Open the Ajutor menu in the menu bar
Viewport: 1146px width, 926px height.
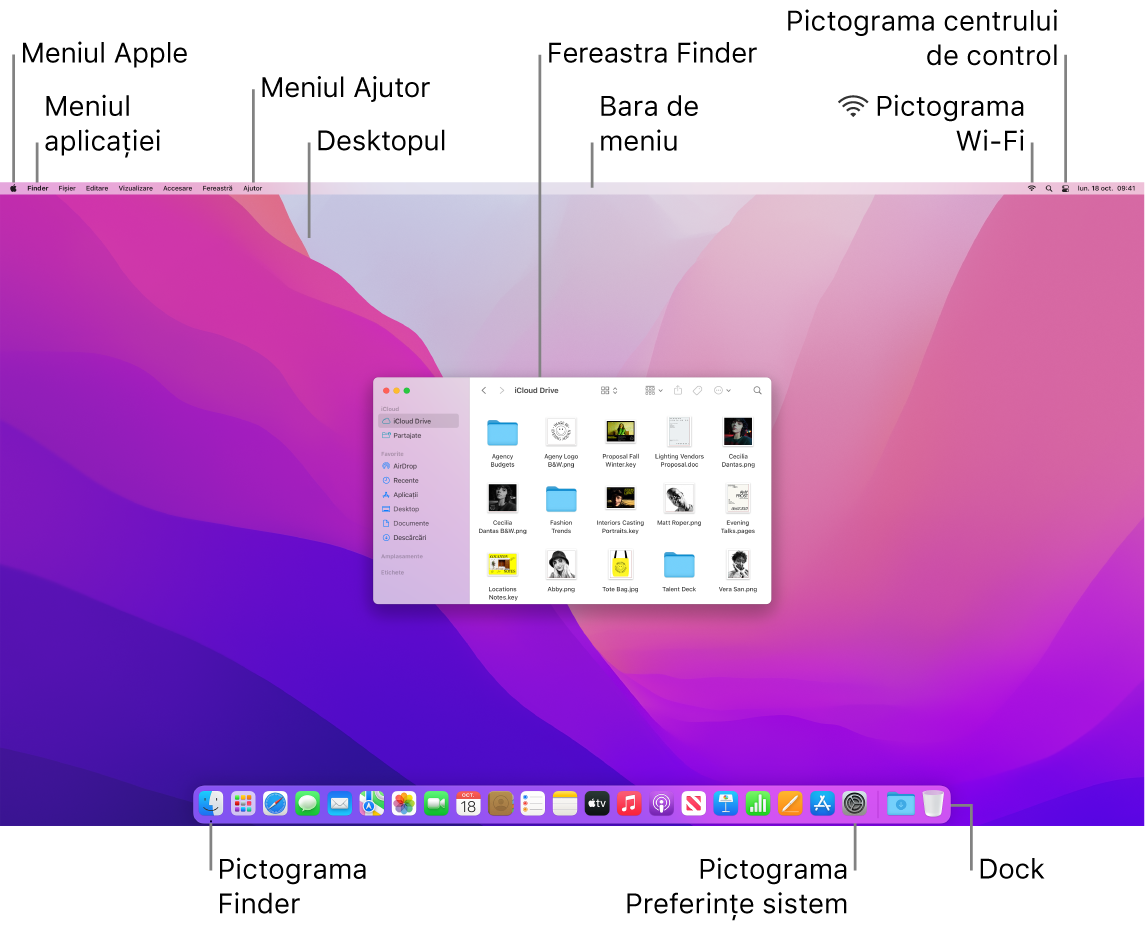(x=251, y=188)
